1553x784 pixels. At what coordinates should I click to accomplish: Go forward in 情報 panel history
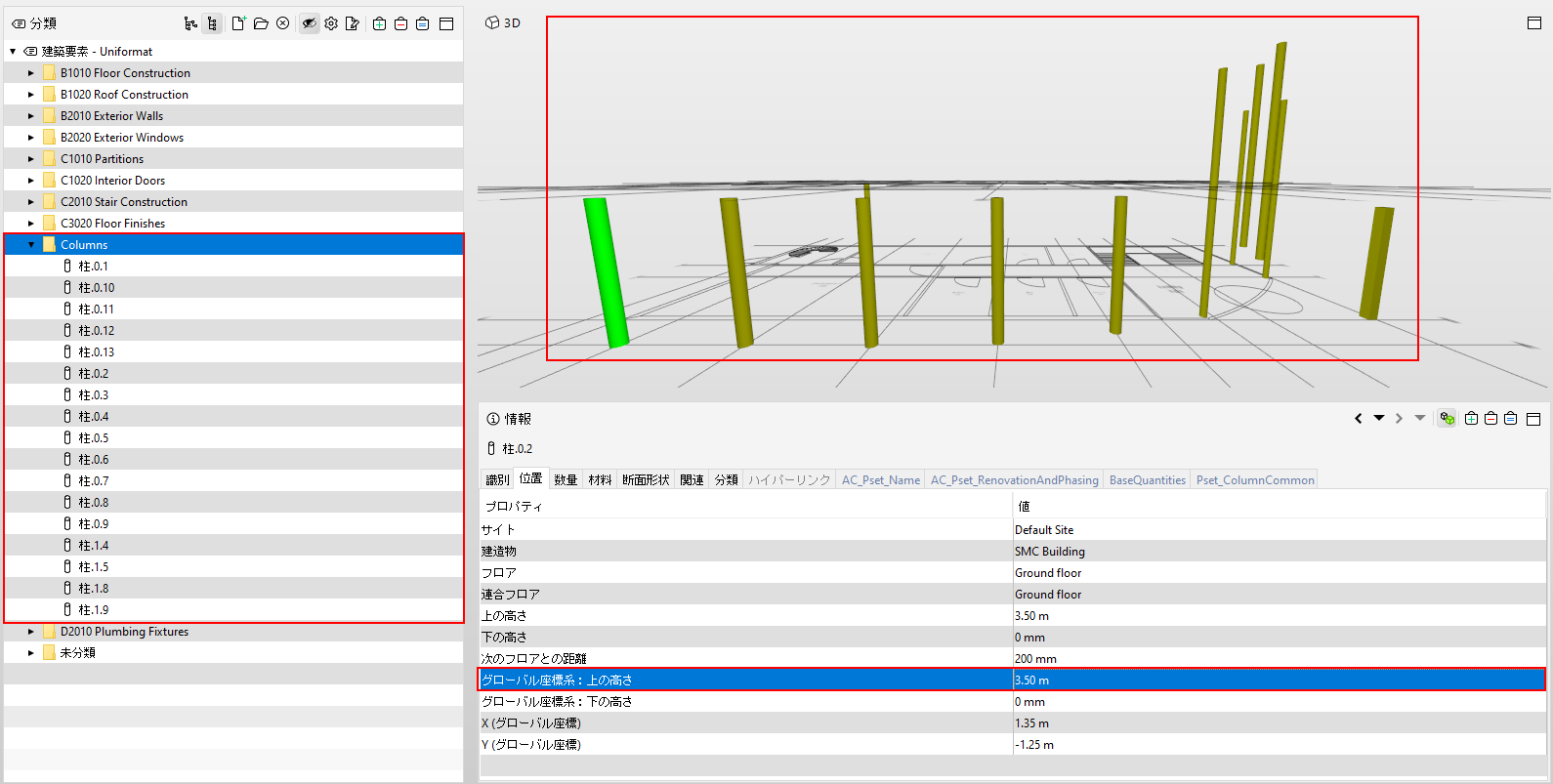pyautogui.click(x=1399, y=418)
